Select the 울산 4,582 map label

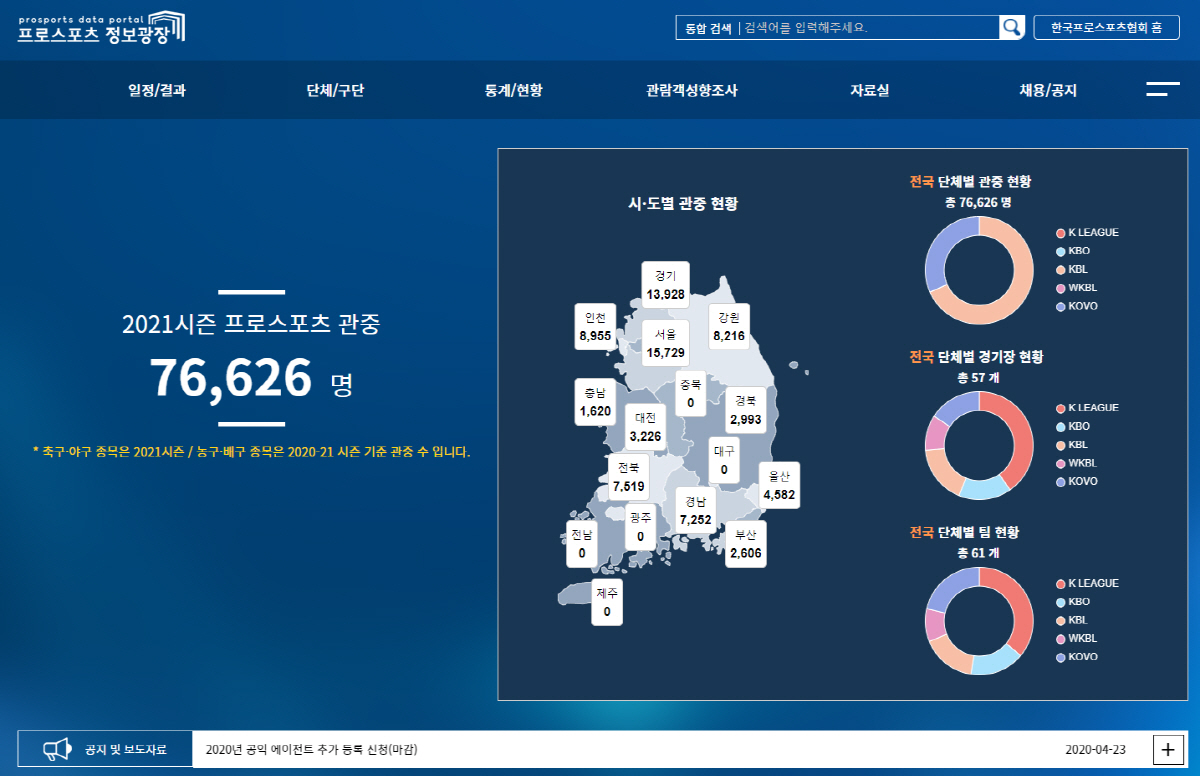pyautogui.click(x=779, y=484)
